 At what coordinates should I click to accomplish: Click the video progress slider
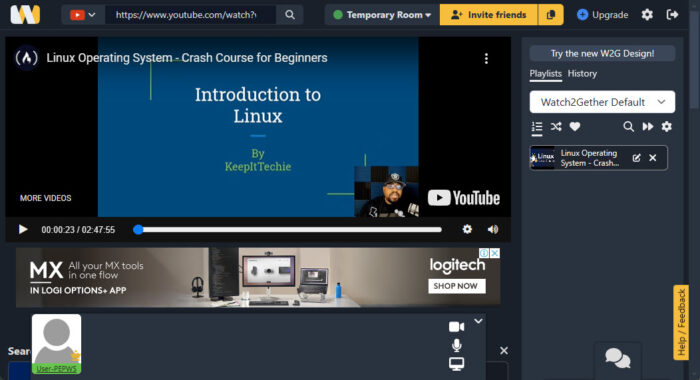coord(288,230)
